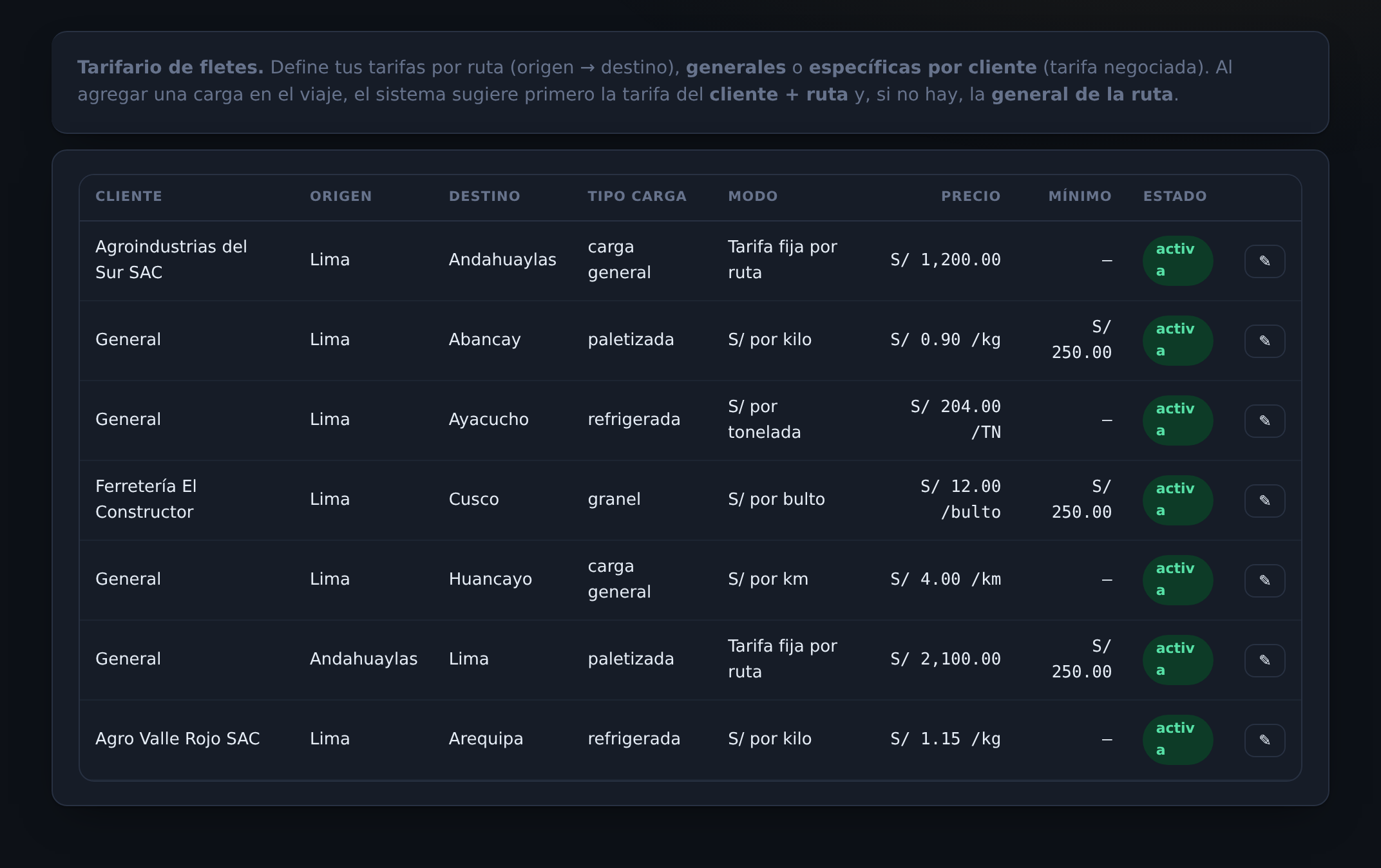Screen dimensions: 1381x868
Task: Open pencil edit for Lima–Abancay tariff
Action: (x=1264, y=341)
